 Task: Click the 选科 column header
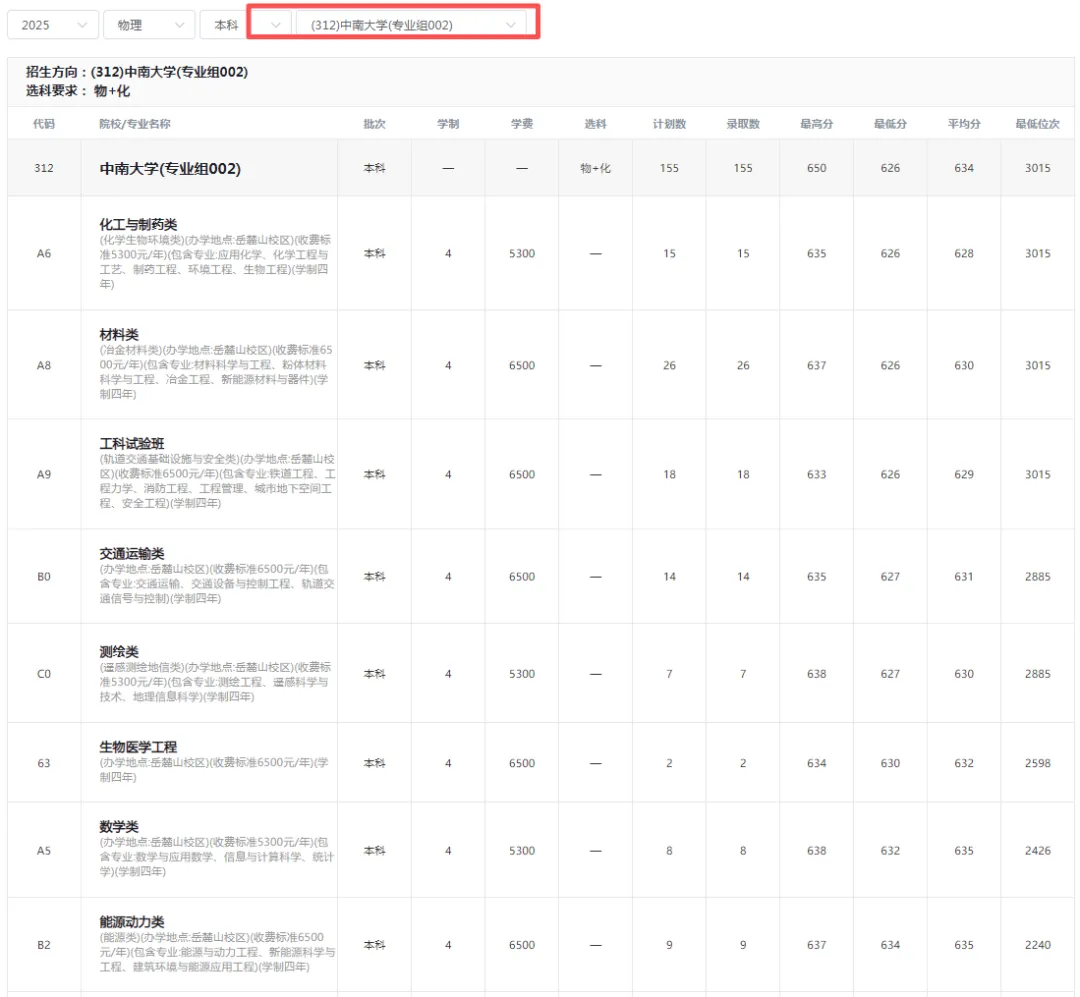pos(596,124)
